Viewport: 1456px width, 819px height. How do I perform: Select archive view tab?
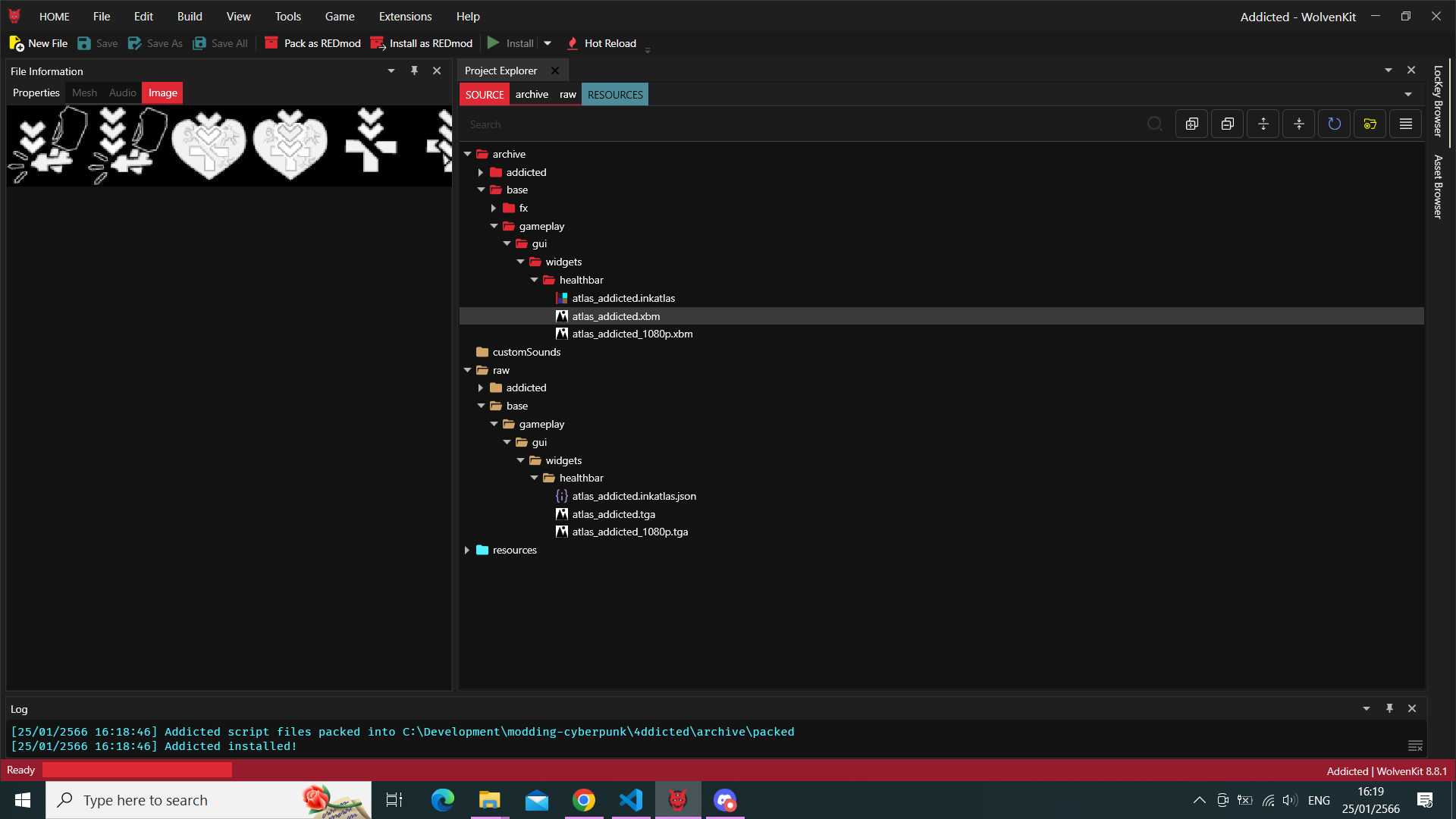tap(532, 95)
